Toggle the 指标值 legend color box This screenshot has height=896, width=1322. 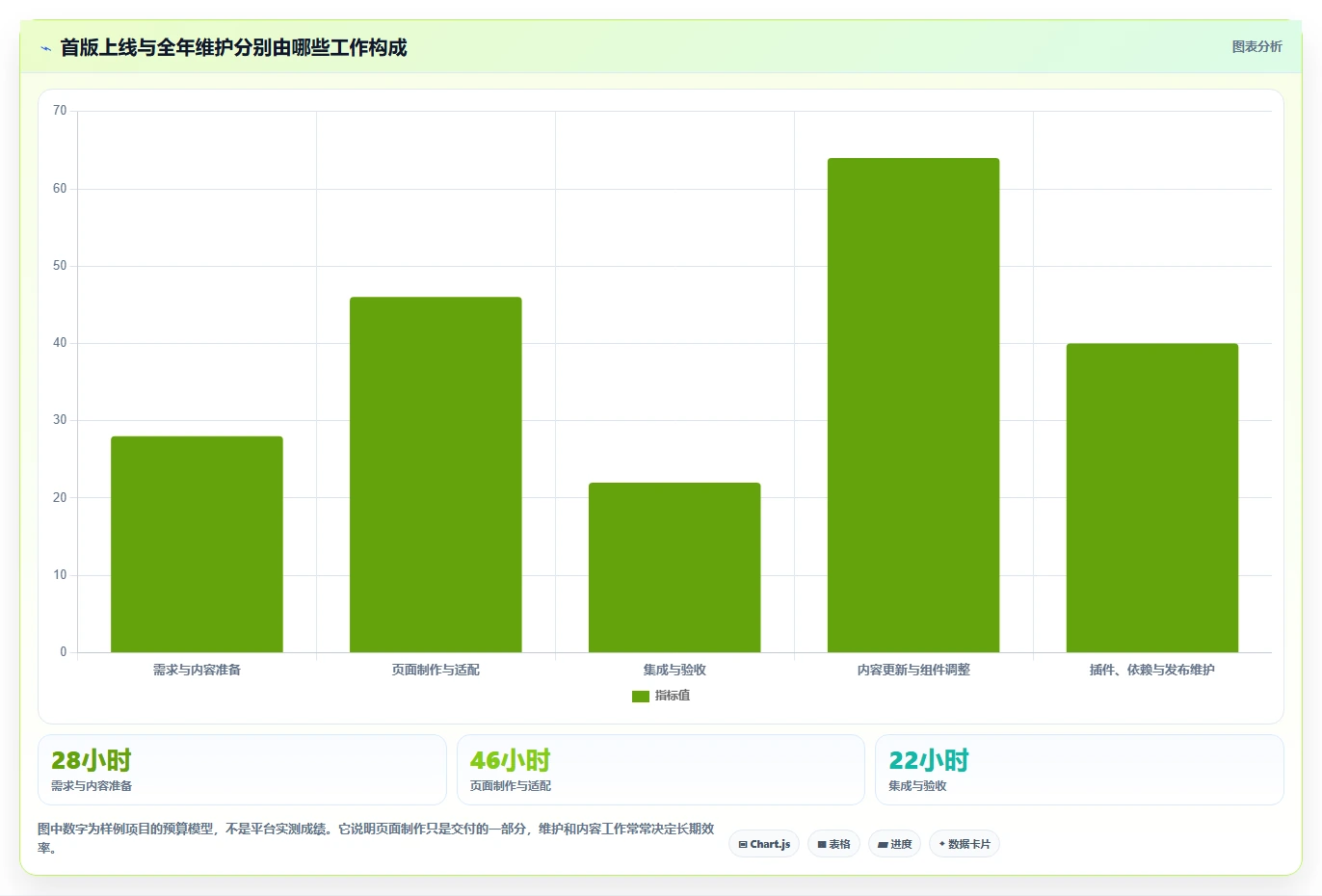[641, 697]
